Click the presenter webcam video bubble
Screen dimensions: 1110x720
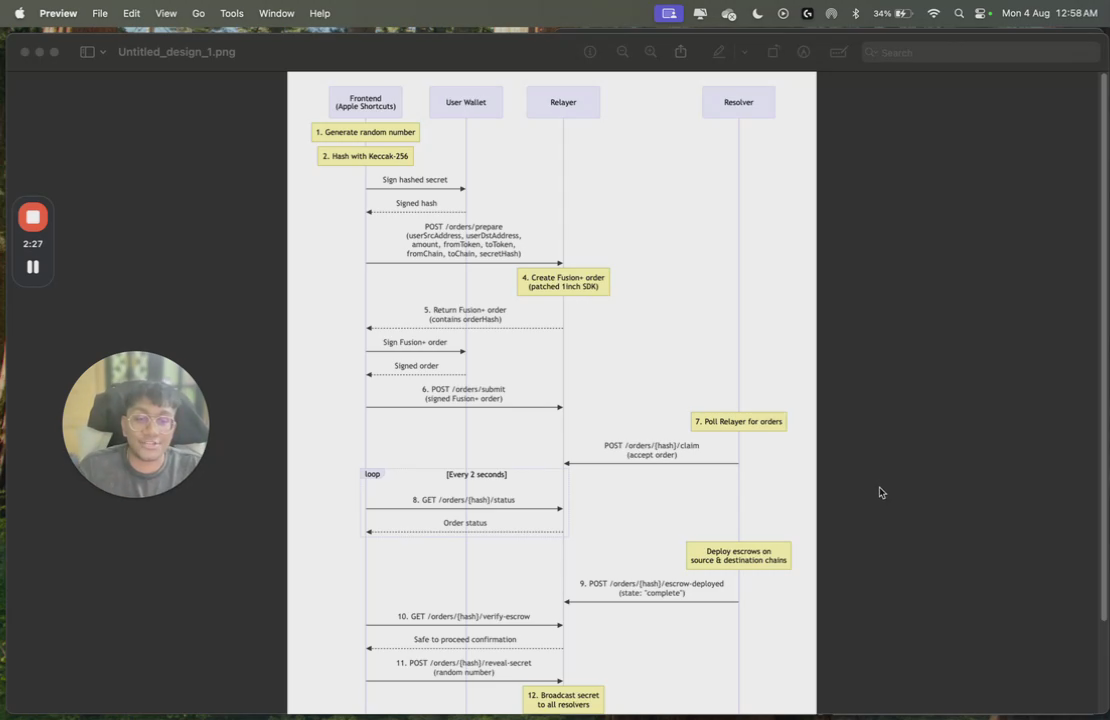pos(136,424)
